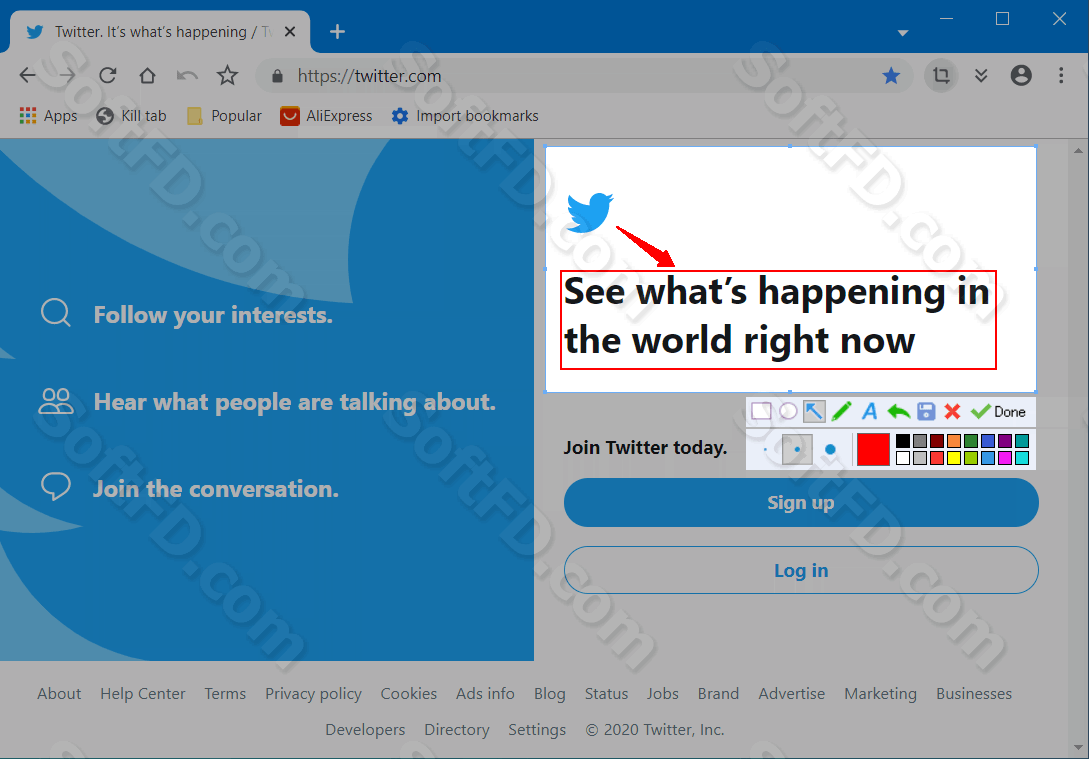Click the current red color box
Image resolution: width=1089 pixels, height=759 pixels.
coord(873,449)
